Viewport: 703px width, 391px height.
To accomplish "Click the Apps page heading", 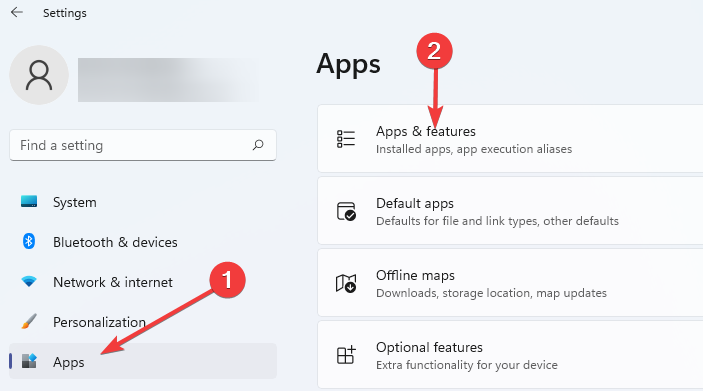I will [x=348, y=64].
